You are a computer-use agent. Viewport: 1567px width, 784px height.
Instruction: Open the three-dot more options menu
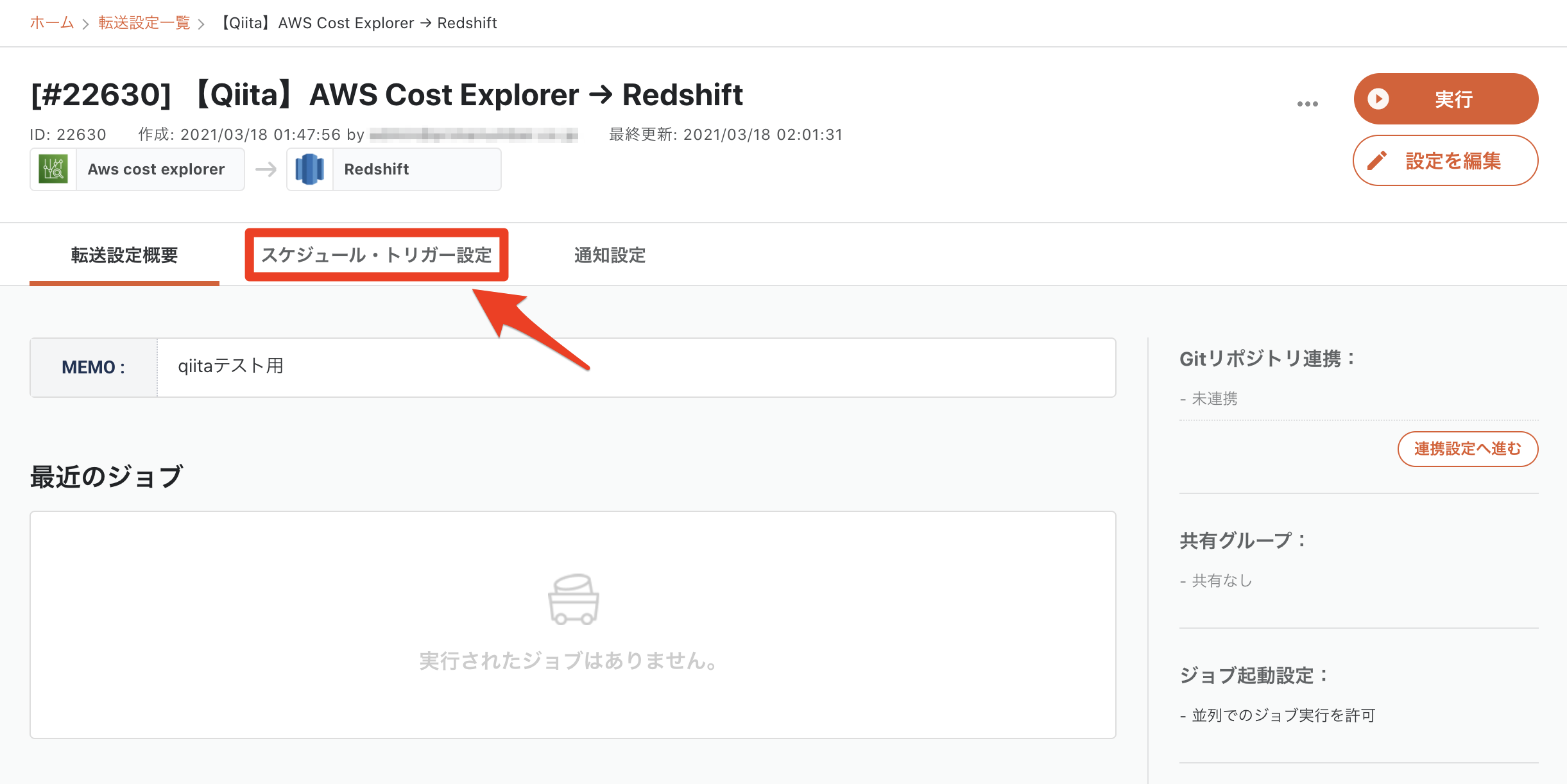(x=1307, y=104)
